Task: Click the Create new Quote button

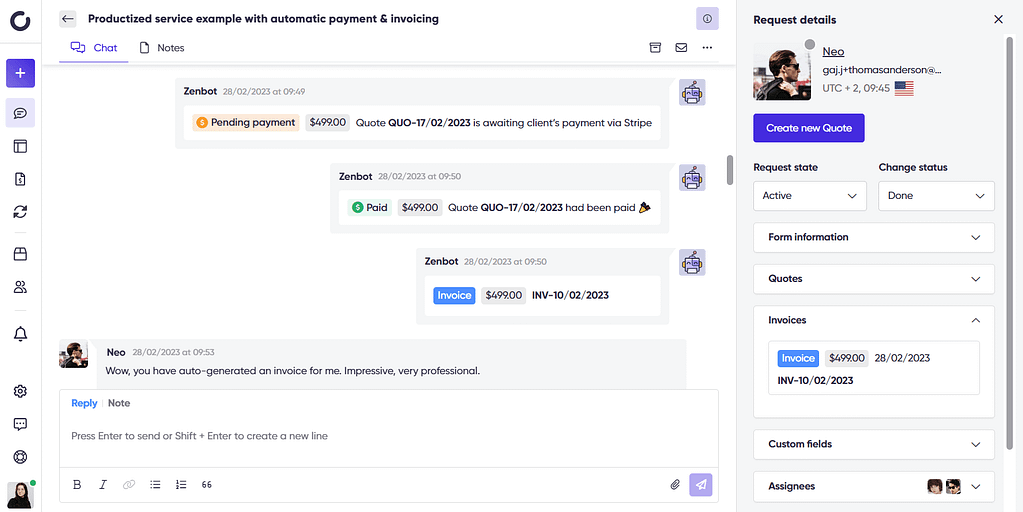Action: [x=809, y=128]
